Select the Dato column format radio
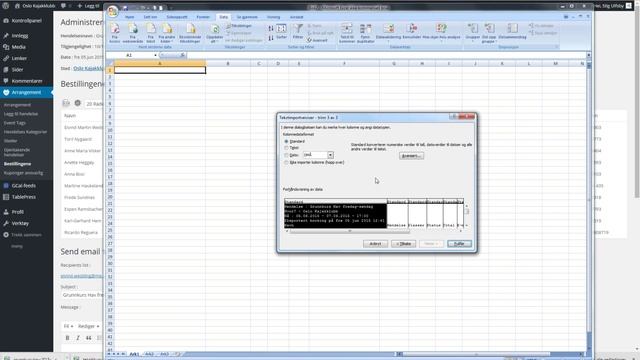The height and width of the screenshot is (360, 640). 286,155
